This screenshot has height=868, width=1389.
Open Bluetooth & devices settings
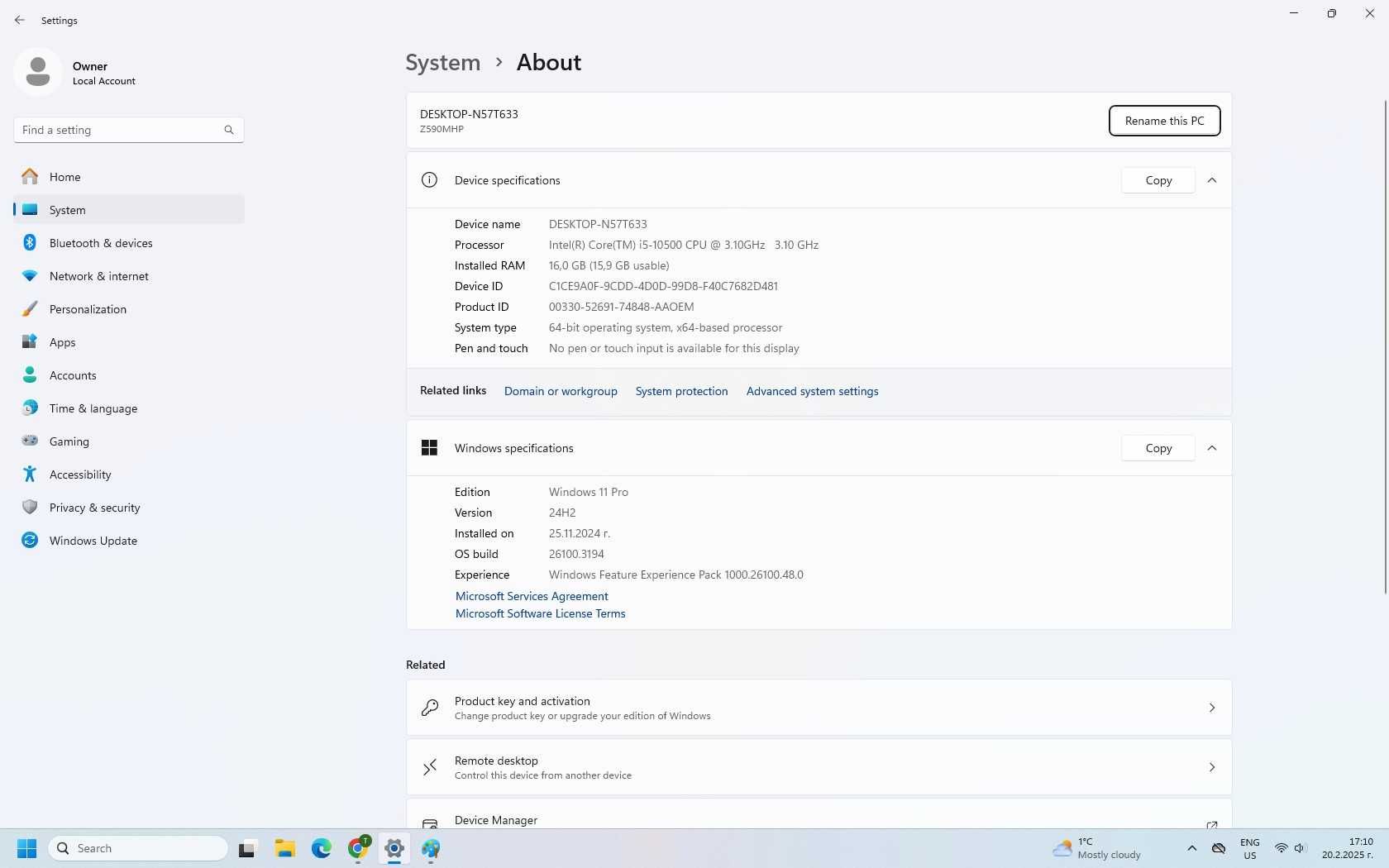129,243
